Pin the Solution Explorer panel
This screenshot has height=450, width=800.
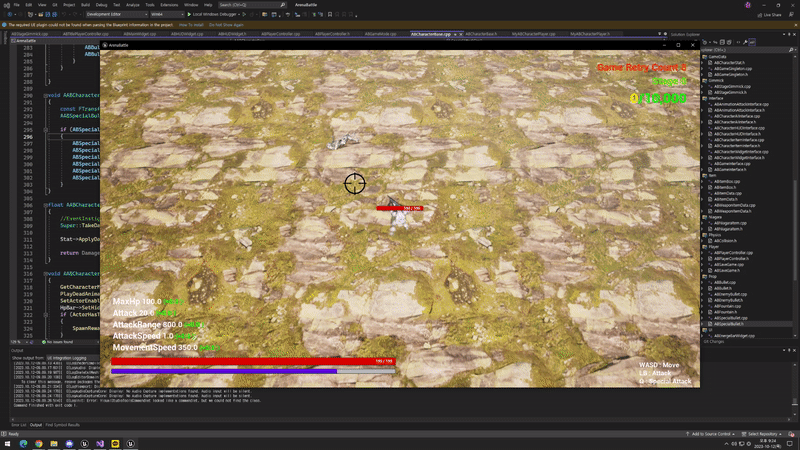pyautogui.click(x=789, y=34)
